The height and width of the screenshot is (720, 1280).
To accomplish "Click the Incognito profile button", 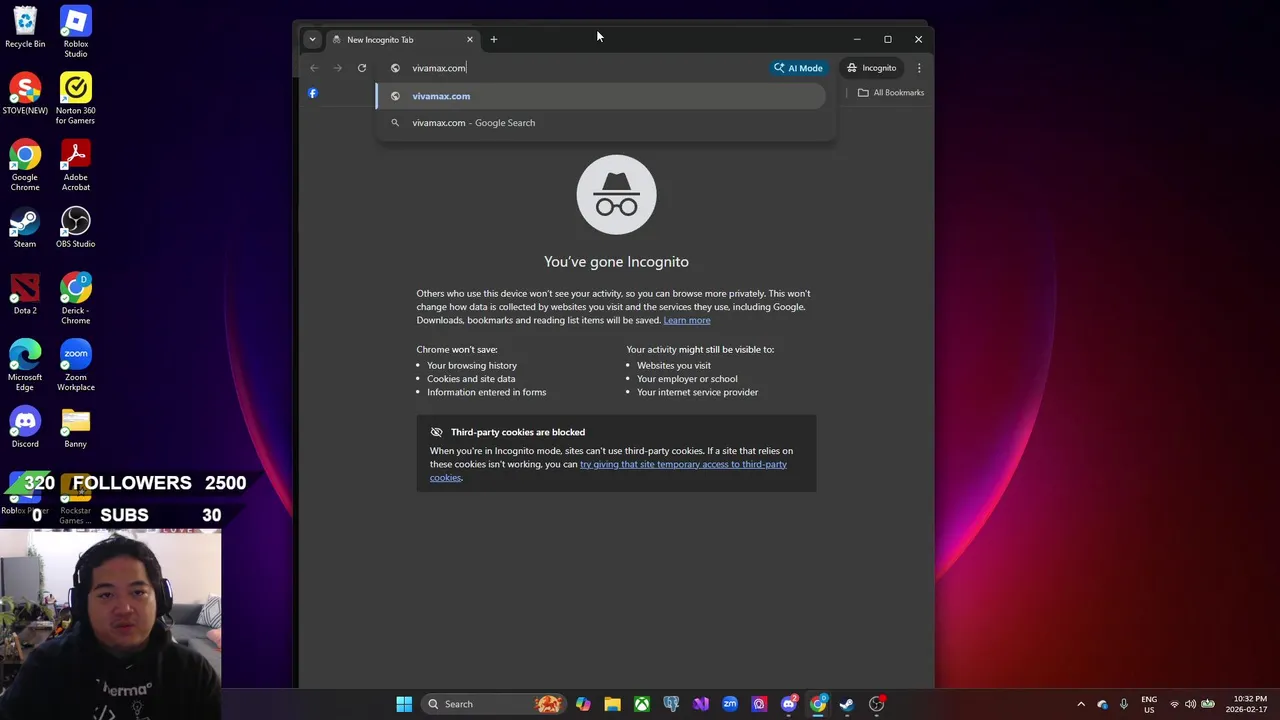I will 871,68.
